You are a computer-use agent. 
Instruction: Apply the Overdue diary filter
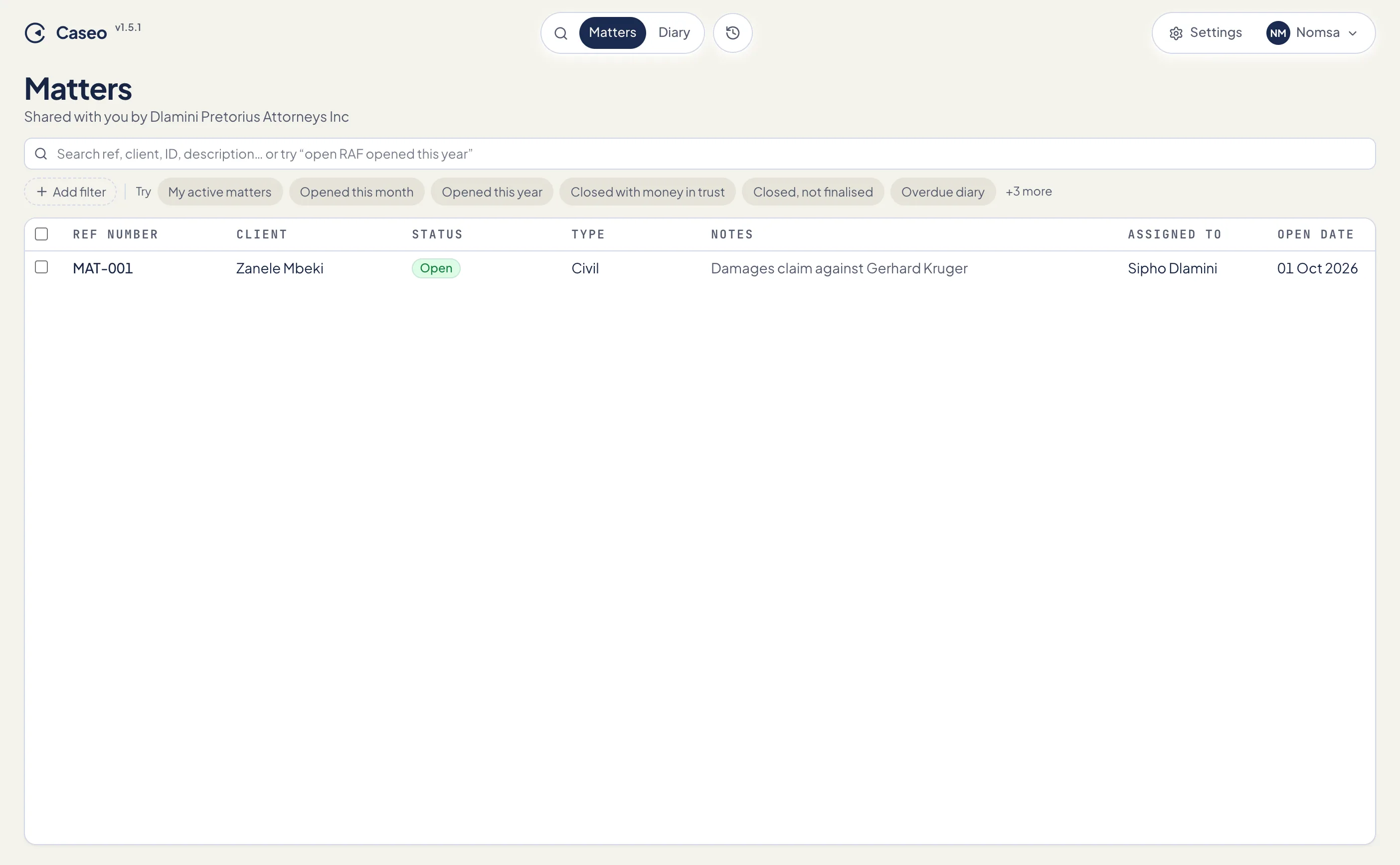pyautogui.click(x=942, y=192)
